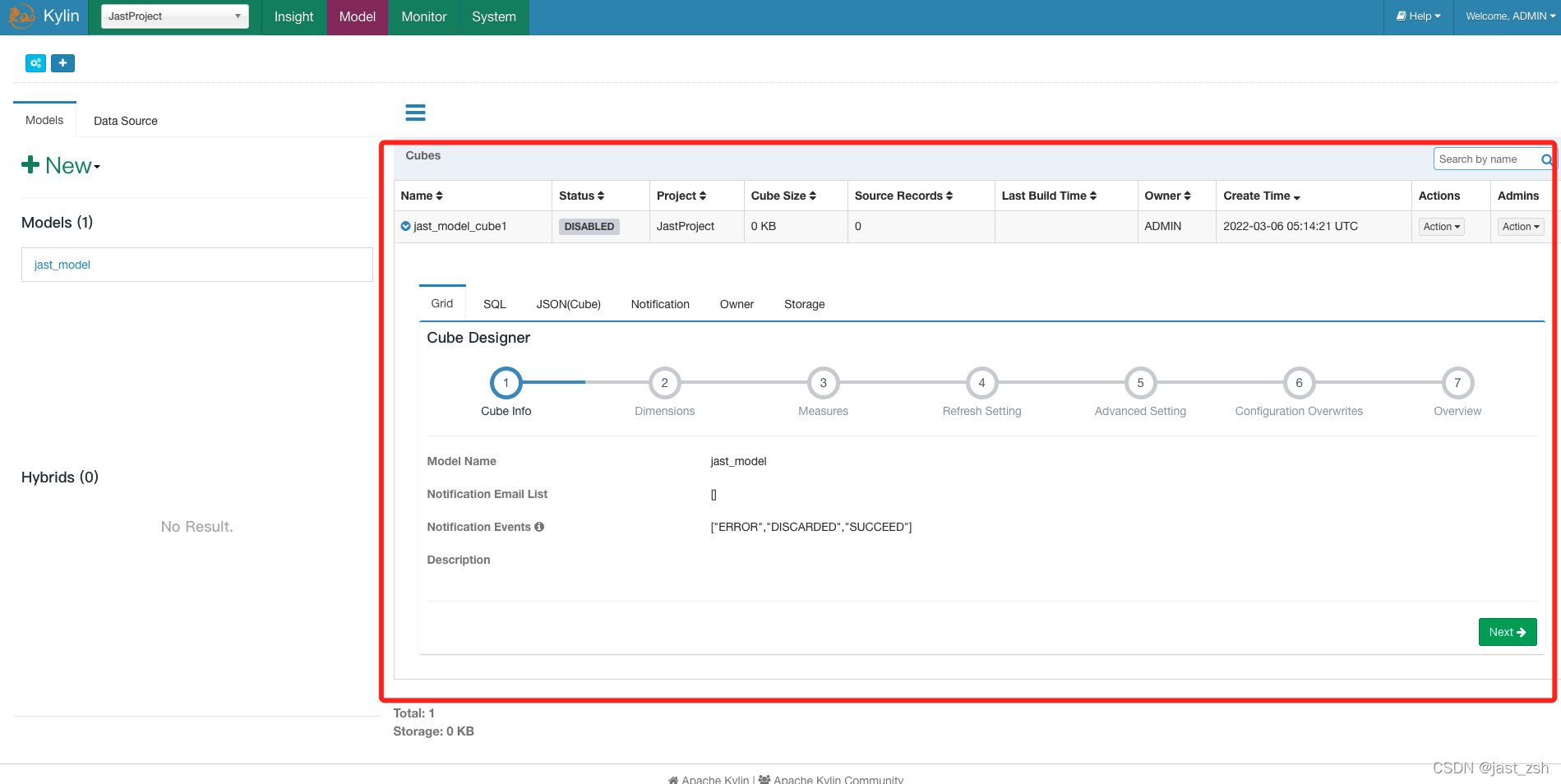Open the Welcome, ADMIN user menu
The image size is (1561, 784).
point(1510,16)
